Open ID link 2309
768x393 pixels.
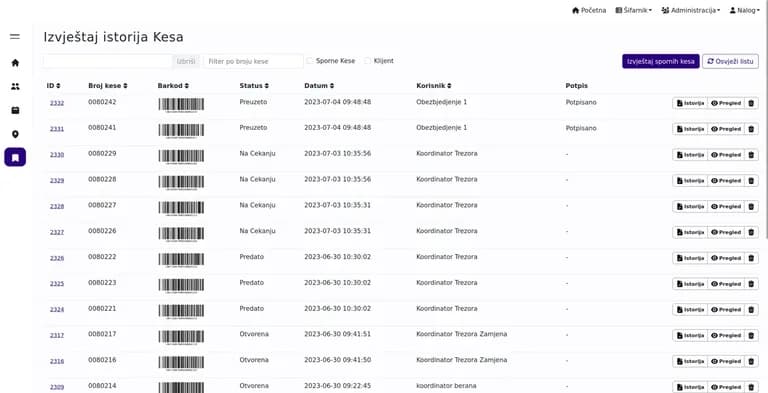(x=57, y=388)
